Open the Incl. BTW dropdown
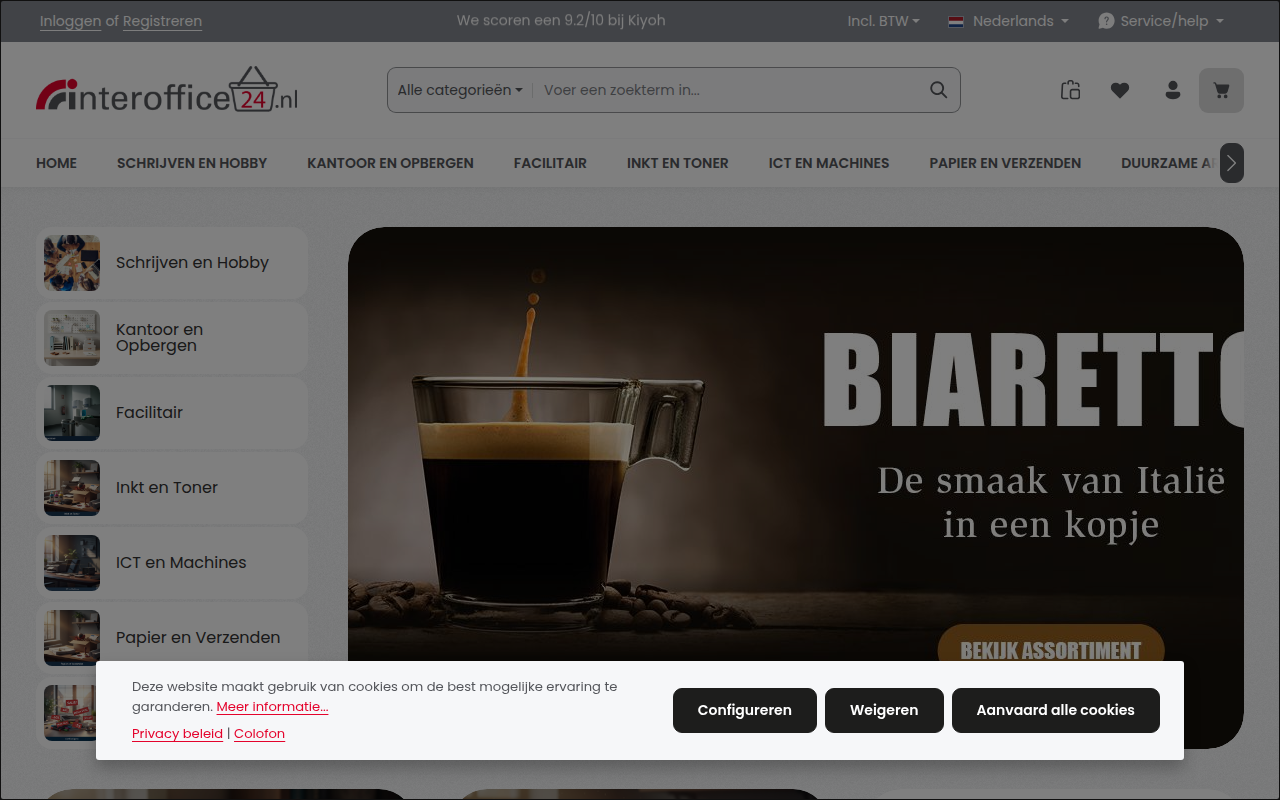This screenshot has width=1280, height=800. 883,21
